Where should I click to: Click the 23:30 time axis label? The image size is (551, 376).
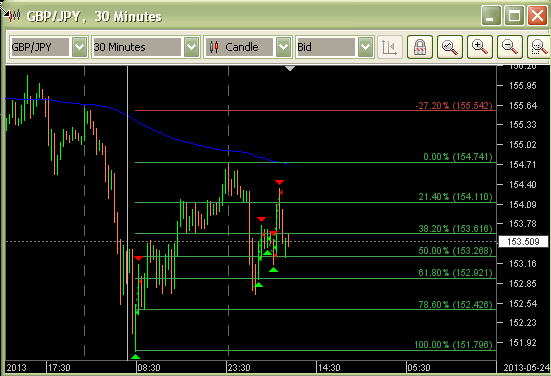[239, 368]
